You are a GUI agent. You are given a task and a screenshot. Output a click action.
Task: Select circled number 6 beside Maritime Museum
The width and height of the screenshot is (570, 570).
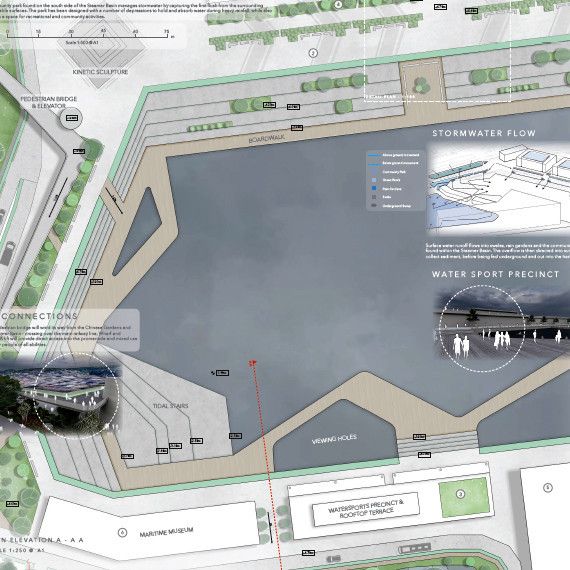pos(122,533)
